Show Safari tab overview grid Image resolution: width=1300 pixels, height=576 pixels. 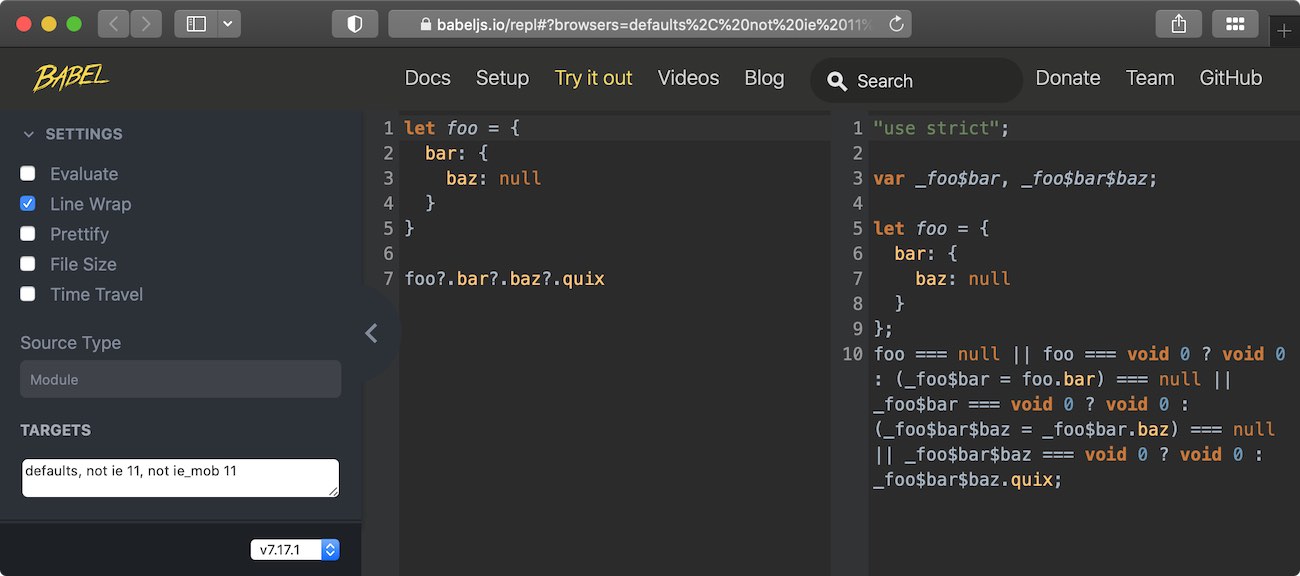[x=1235, y=24]
